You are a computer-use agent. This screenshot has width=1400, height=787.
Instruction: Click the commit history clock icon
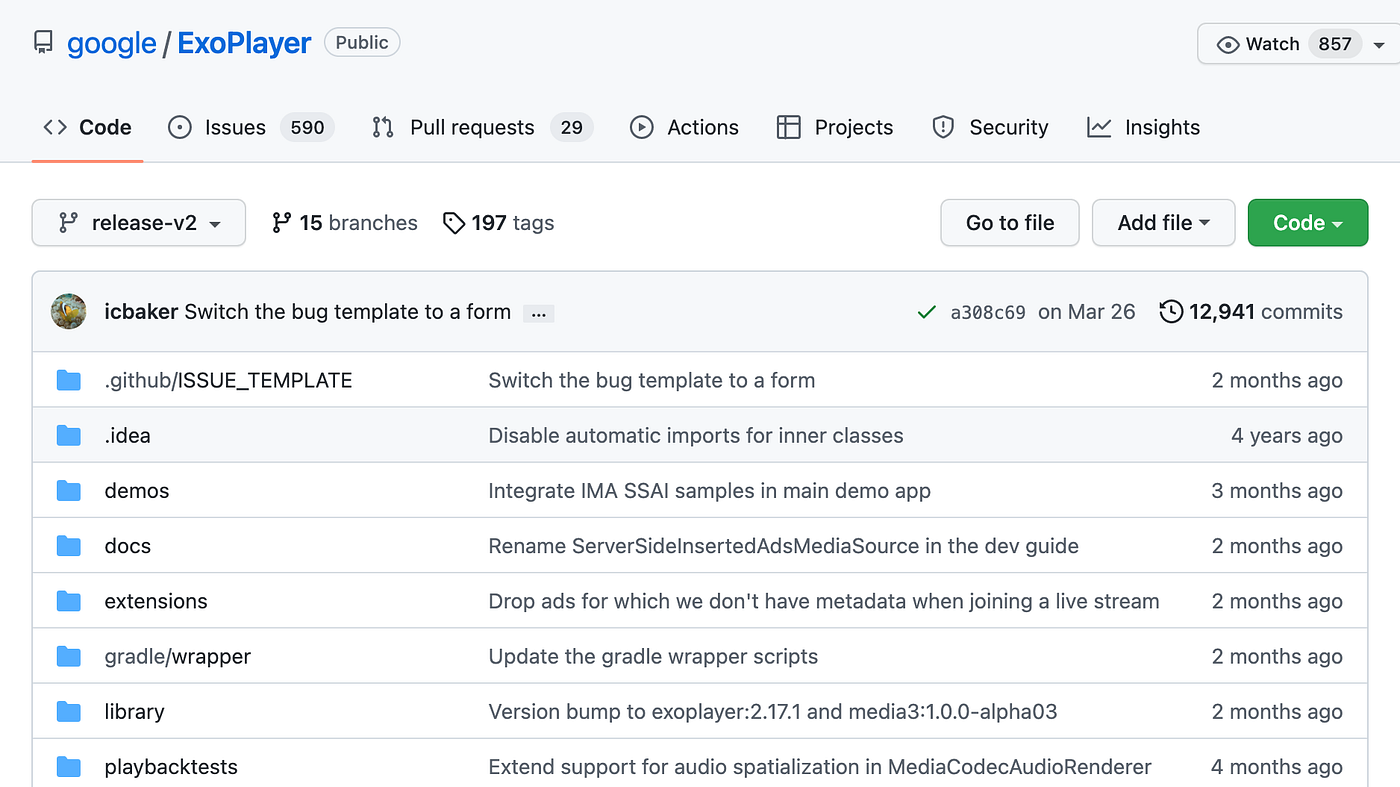[x=1171, y=311]
